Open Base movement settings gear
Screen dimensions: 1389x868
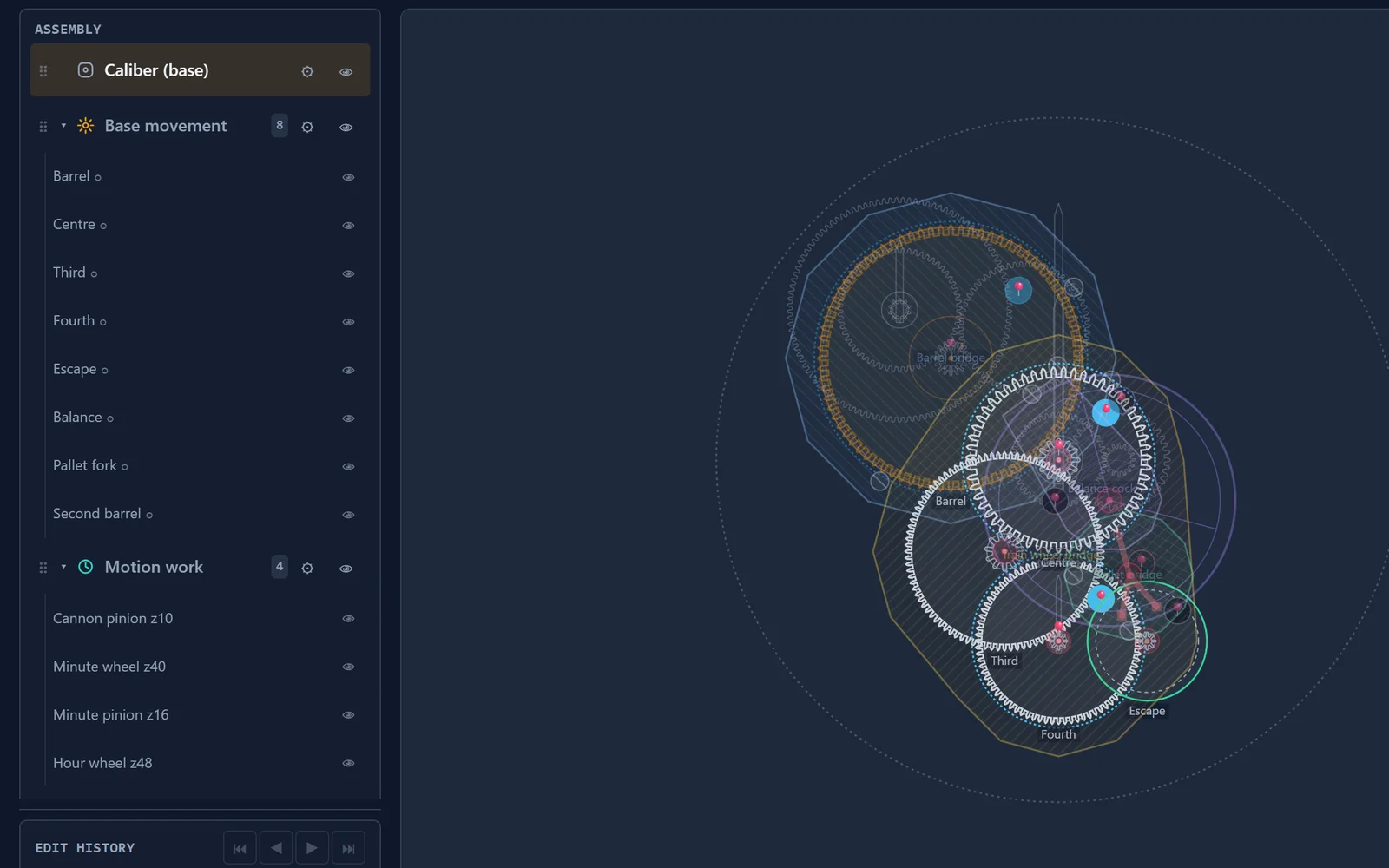point(307,127)
